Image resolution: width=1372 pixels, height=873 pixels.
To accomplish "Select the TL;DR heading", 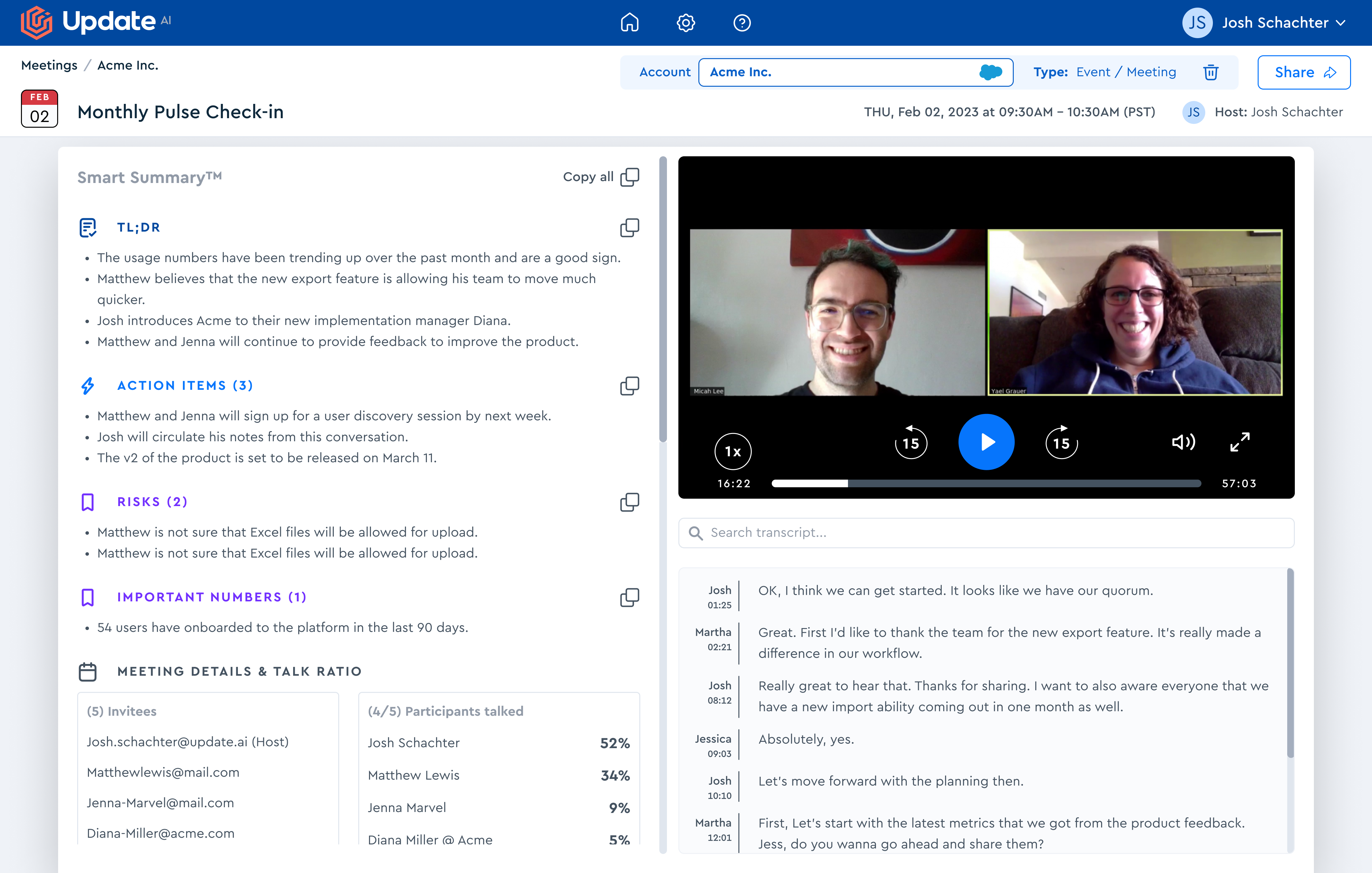I will coord(138,227).
